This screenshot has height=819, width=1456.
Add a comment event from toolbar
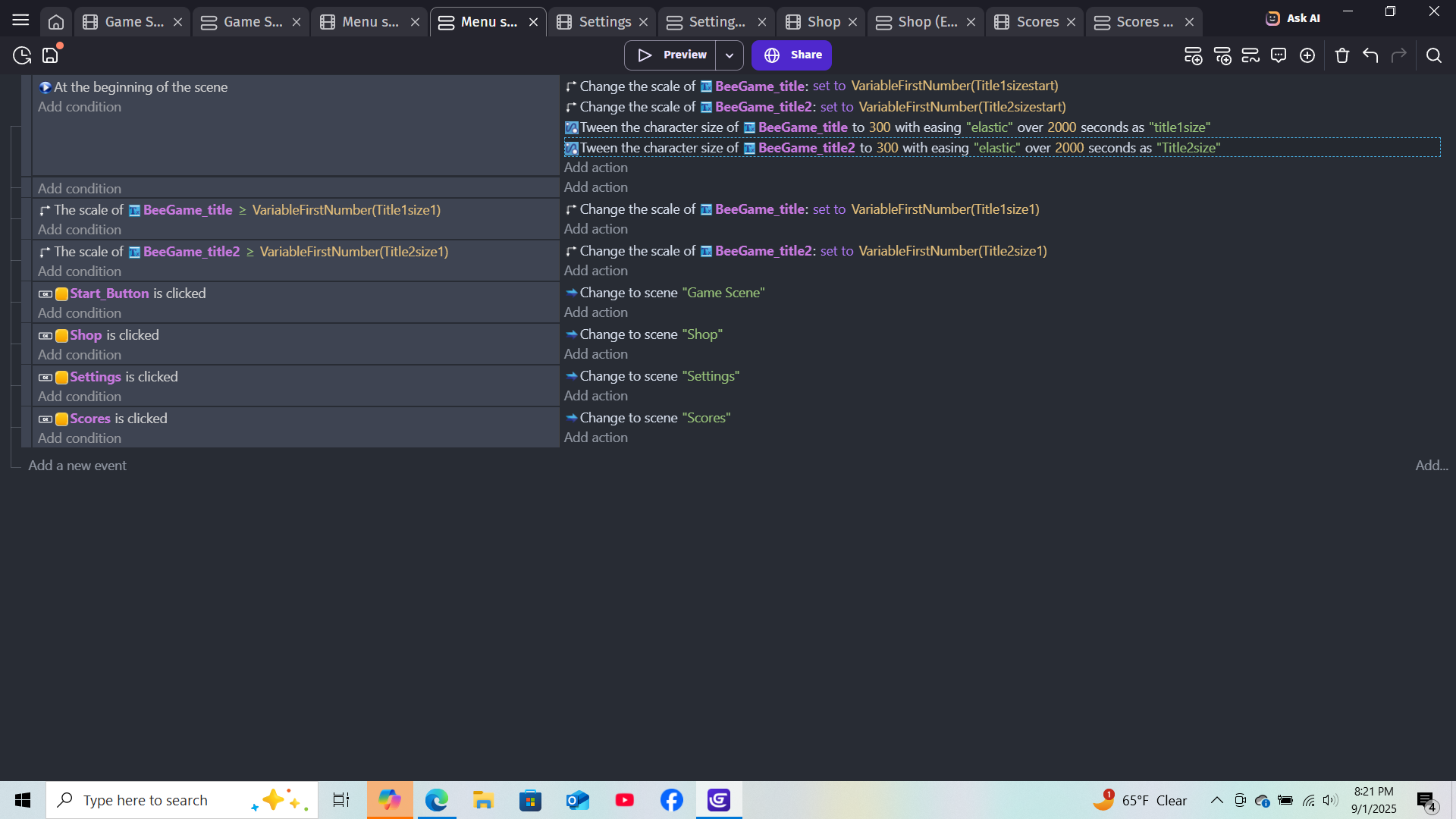tap(1279, 55)
